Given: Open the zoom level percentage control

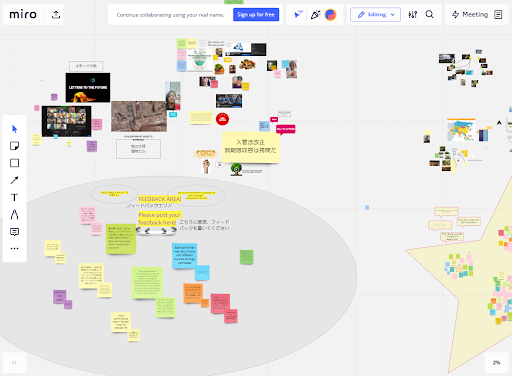Looking at the screenshot, I should click(496, 363).
